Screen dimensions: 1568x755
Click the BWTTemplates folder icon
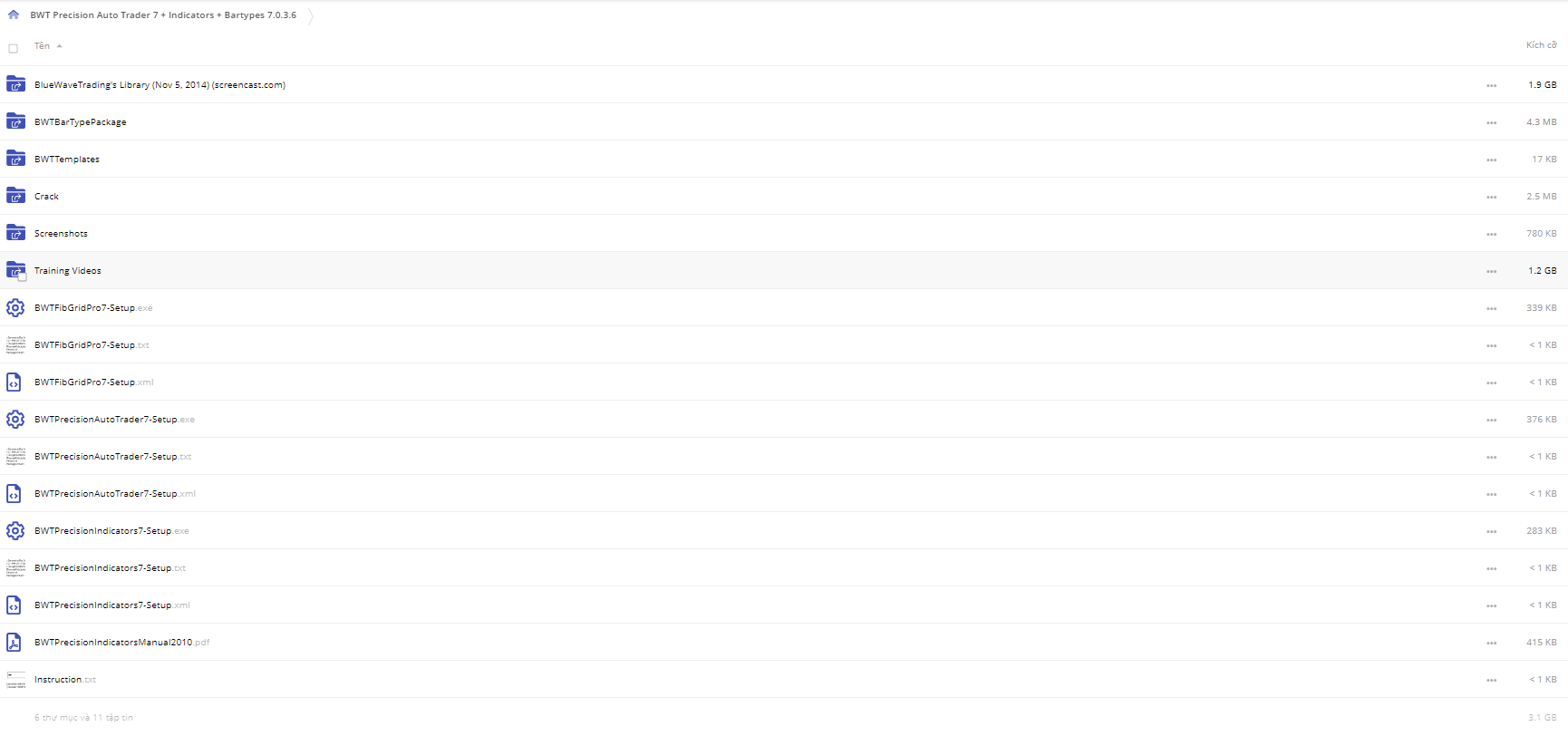pyautogui.click(x=15, y=159)
